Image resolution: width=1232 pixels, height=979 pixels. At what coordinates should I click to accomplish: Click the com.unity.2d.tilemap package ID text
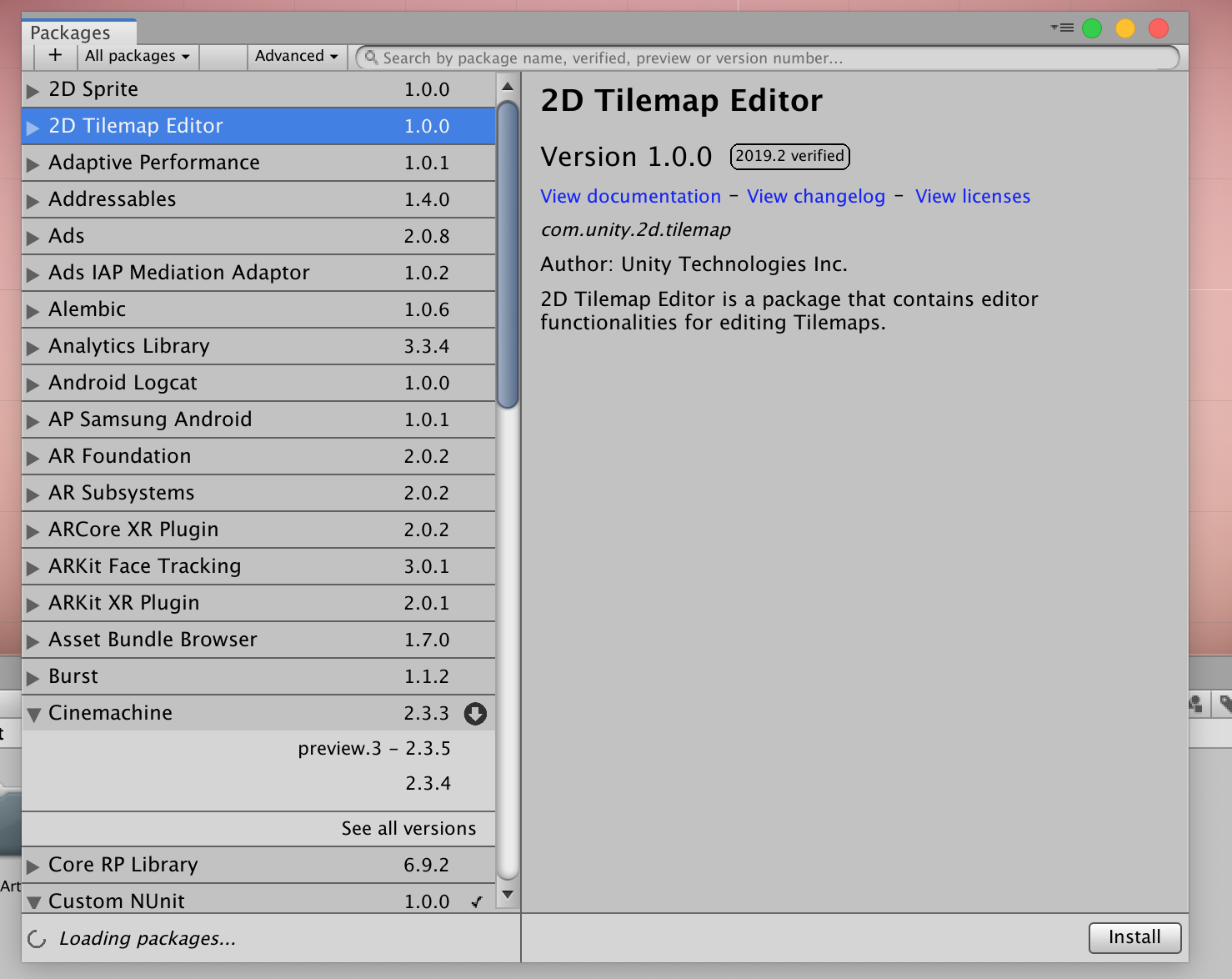pos(636,230)
